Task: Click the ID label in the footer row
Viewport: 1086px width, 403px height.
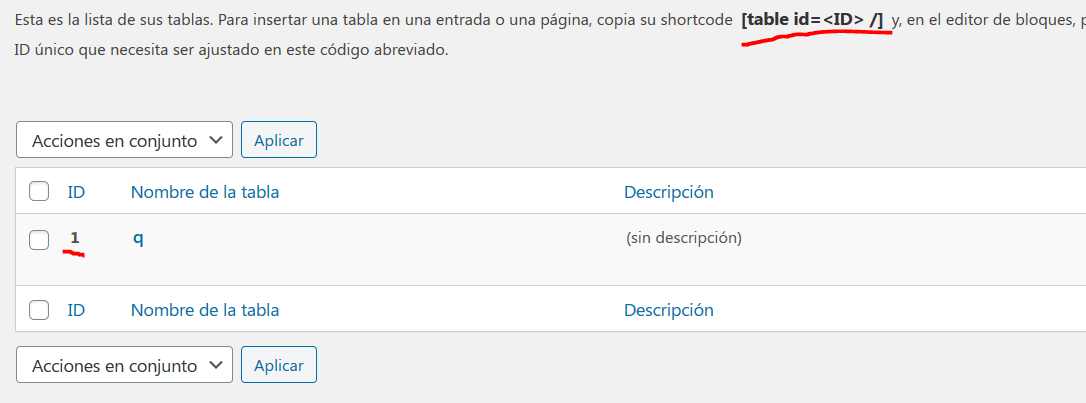Action: pyautogui.click(x=76, y=310)
